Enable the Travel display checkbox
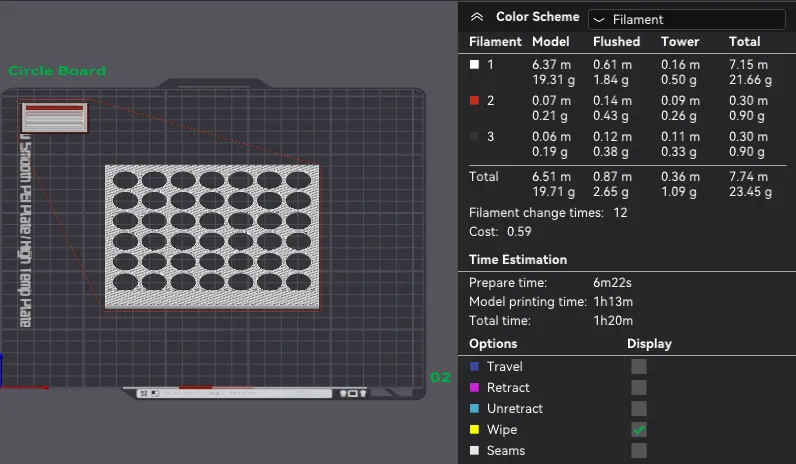Screen dimensions: 796x464 click(x=639, y=367)
